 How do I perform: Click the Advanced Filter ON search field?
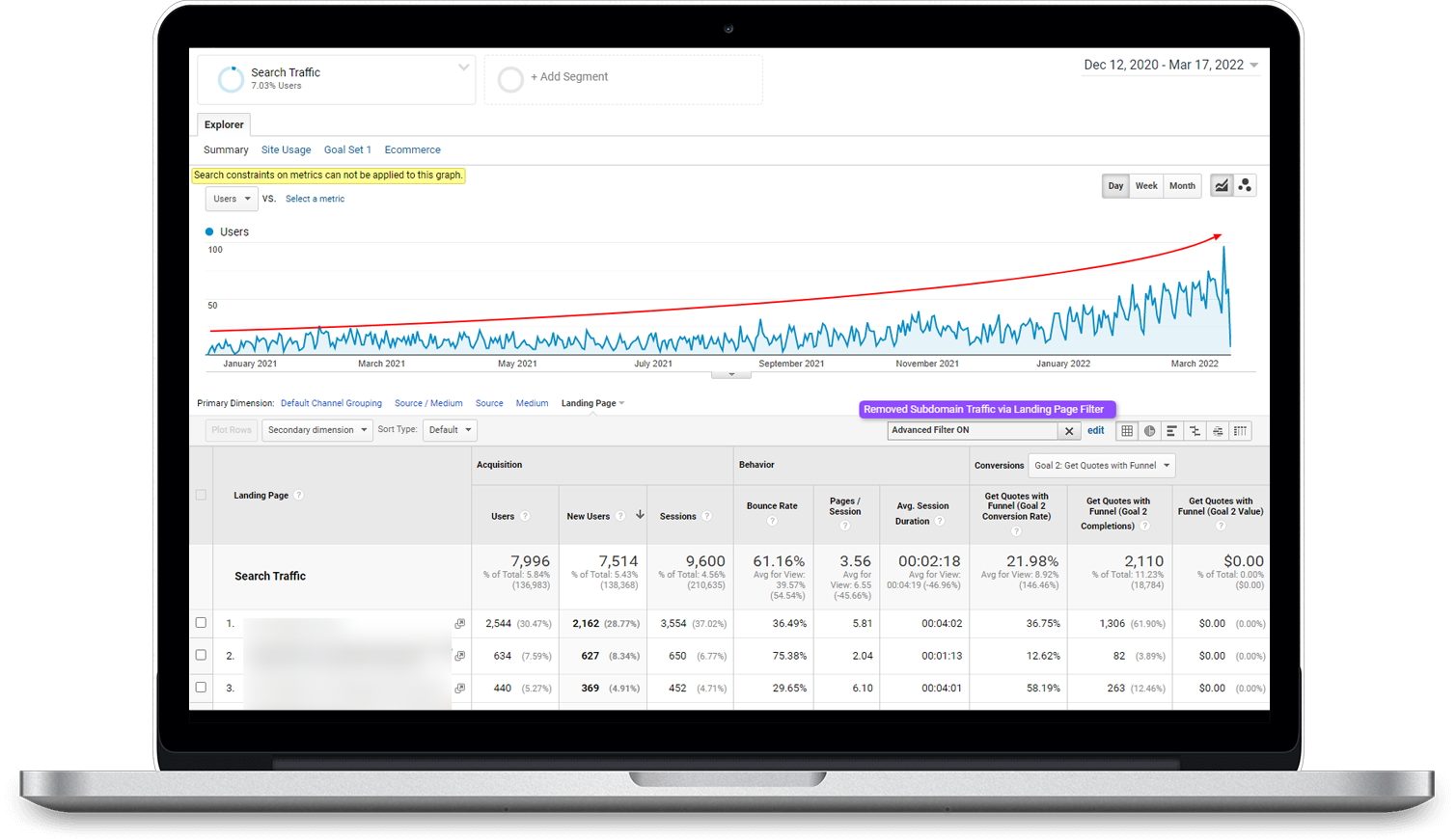(973, 431)
